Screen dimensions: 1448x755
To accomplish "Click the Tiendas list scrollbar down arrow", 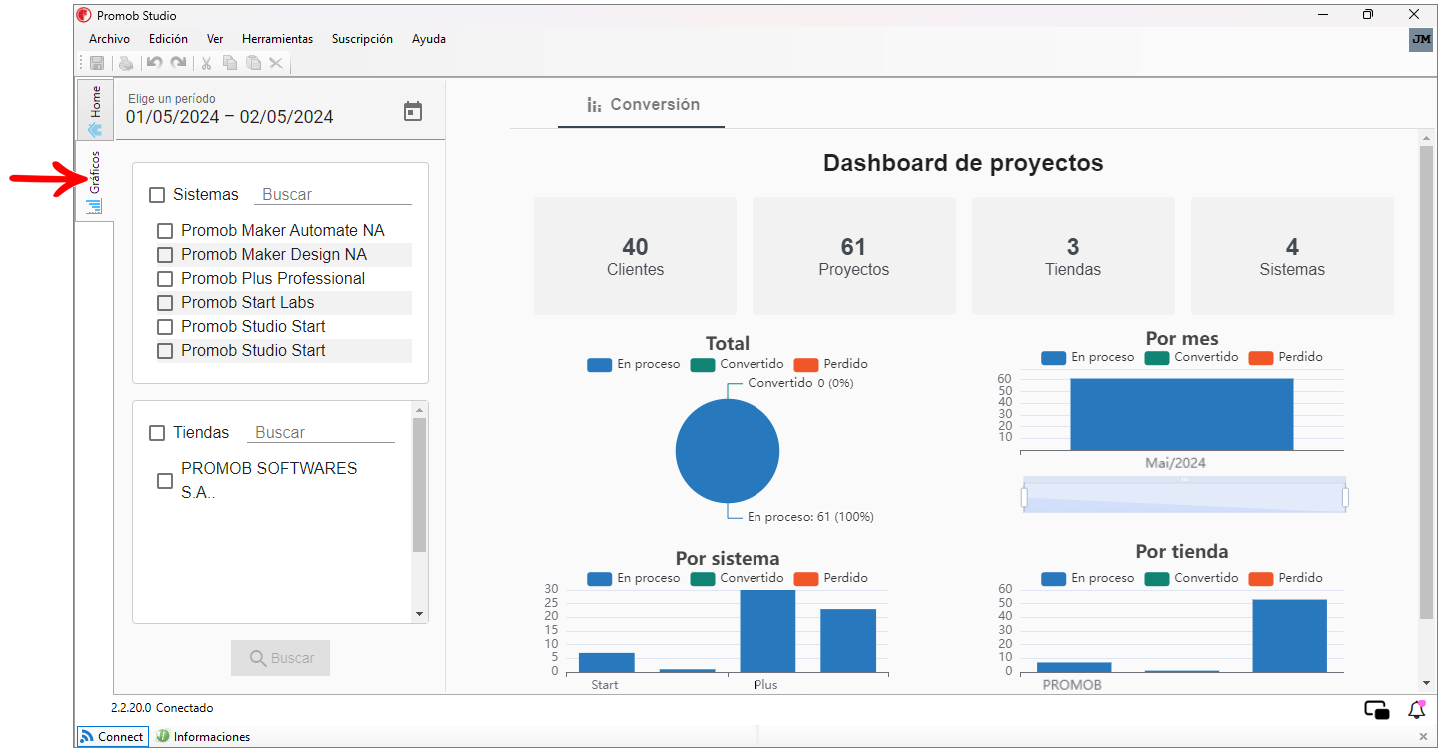I will [x=419, y=614].
